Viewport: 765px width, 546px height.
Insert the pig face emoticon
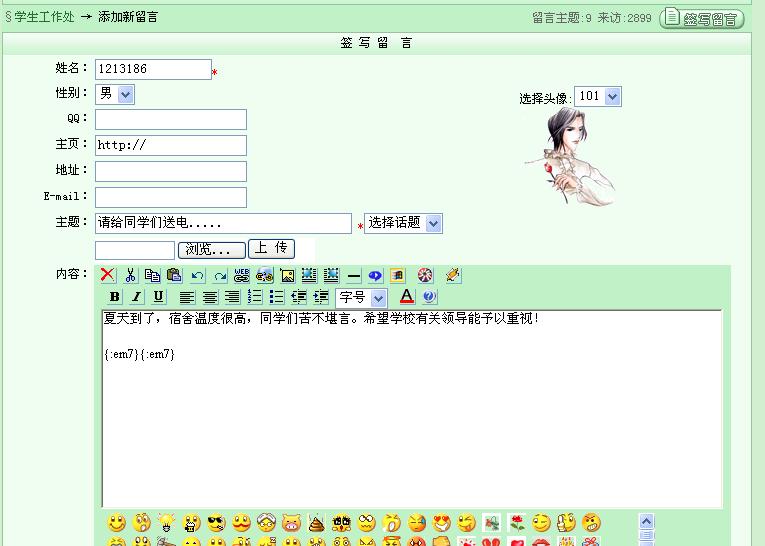291,523
